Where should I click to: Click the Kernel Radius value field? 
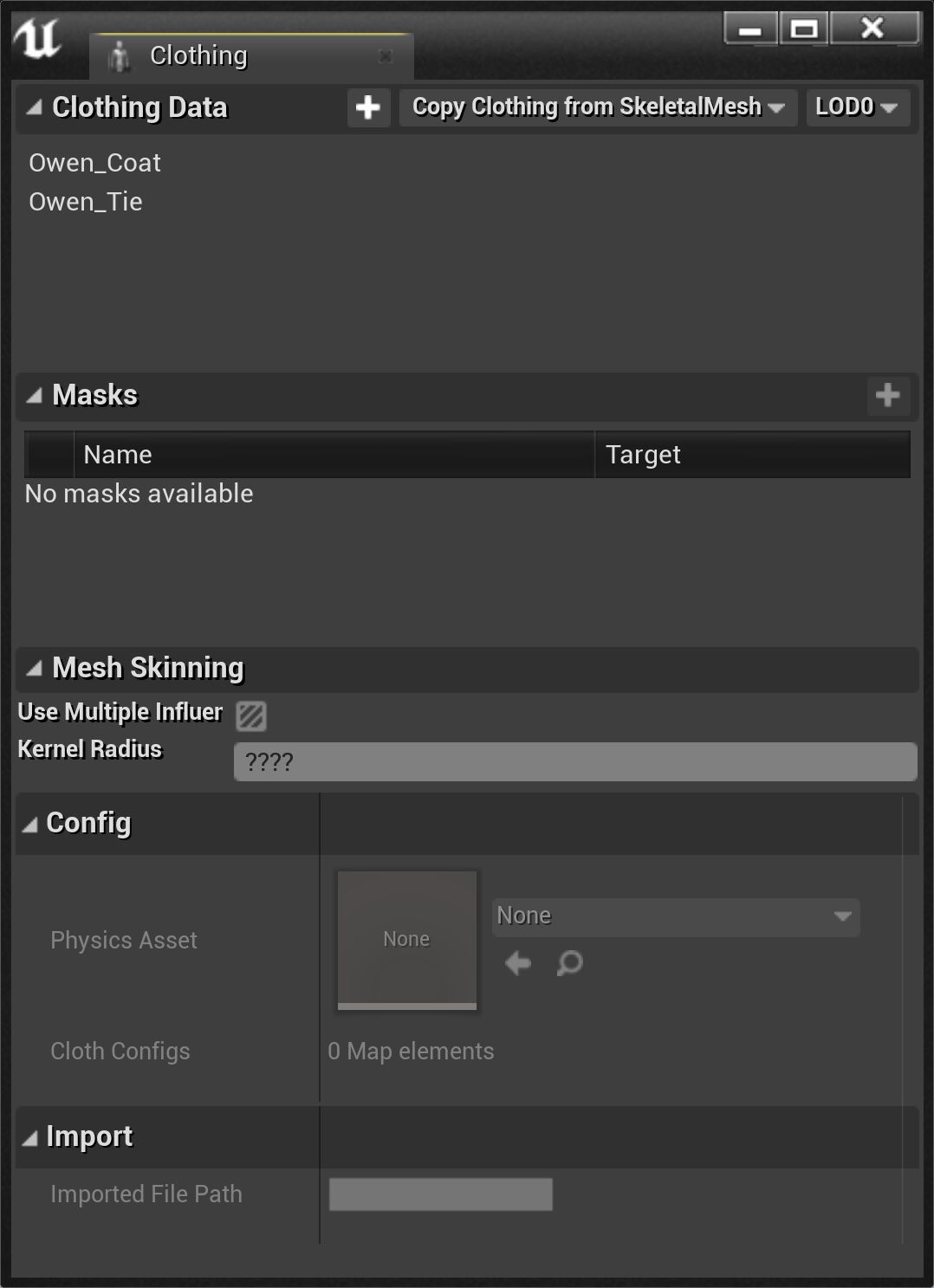[x=575, y=762]
